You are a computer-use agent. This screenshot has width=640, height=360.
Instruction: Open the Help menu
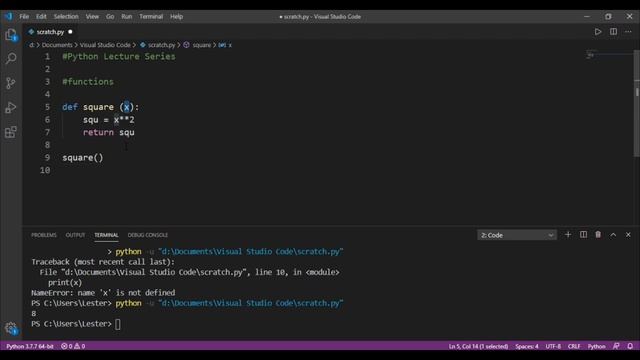[x=176, y=17]
